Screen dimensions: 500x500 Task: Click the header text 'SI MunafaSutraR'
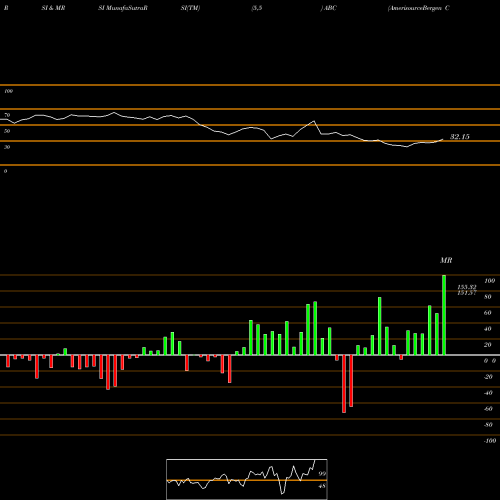(123, 8)
